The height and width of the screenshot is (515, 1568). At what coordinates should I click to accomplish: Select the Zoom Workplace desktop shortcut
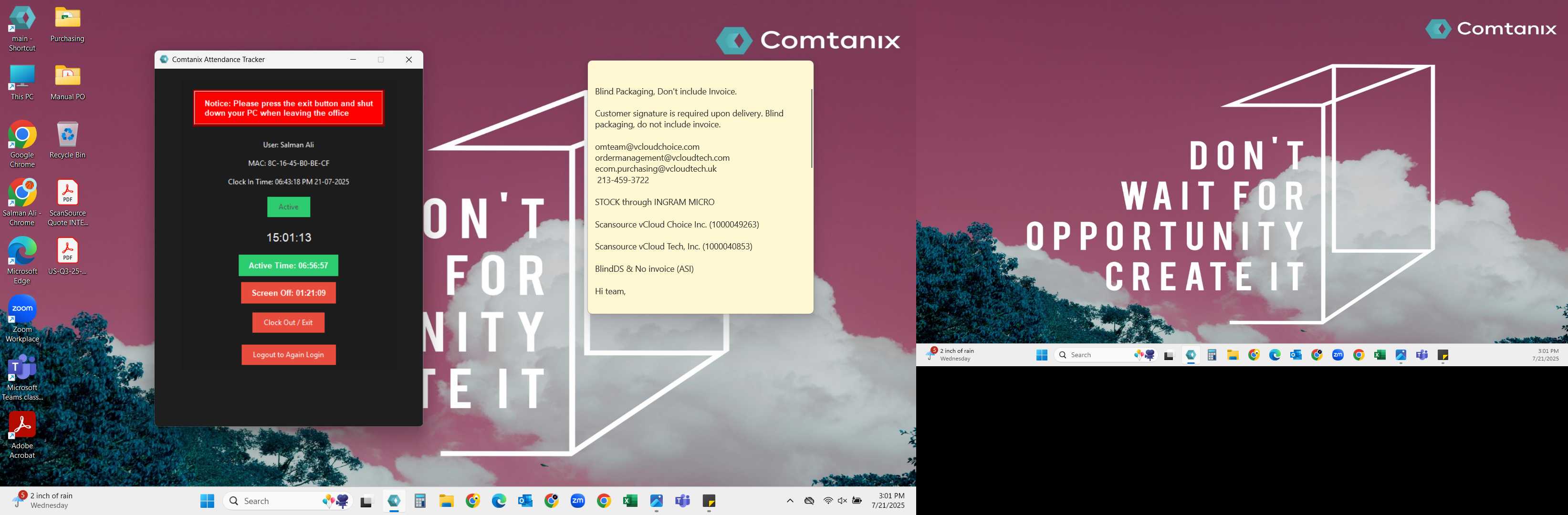(x=22, y=319)
